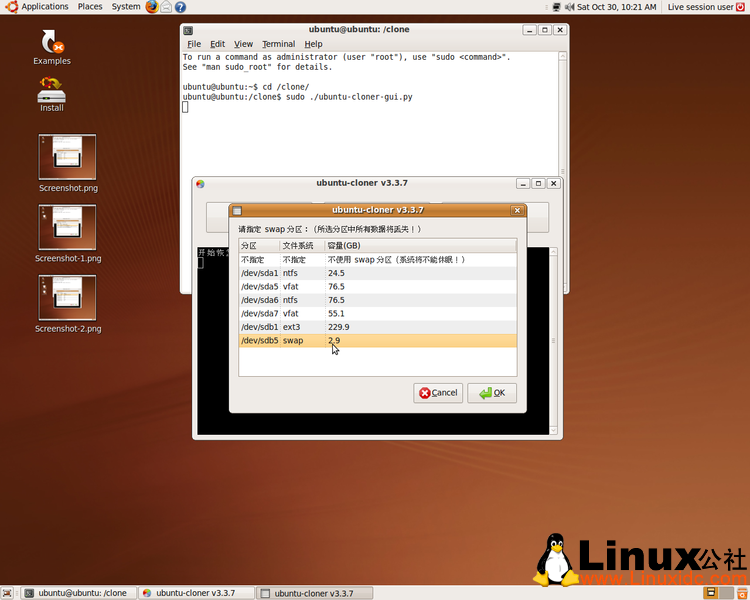Screen dimensions: 750x600
Task: Activate the second ubuntu-cloner v3.3.7 taskbar button
Action: [315, 593]
